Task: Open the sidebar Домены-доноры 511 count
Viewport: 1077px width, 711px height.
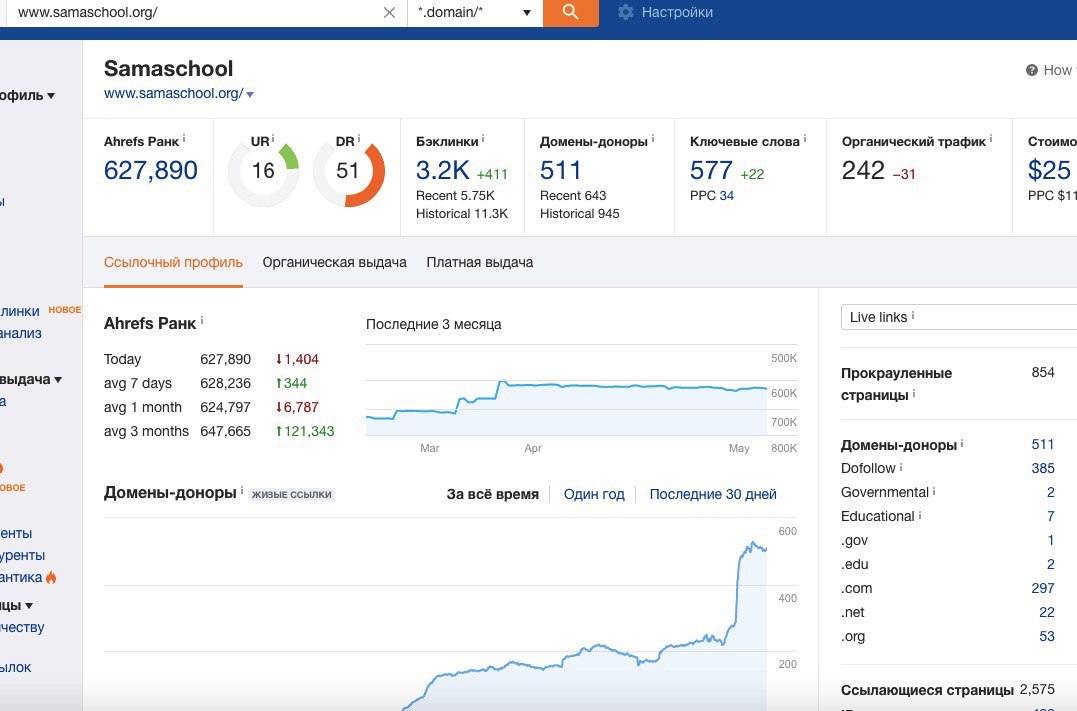Action: click(1043, 444)
